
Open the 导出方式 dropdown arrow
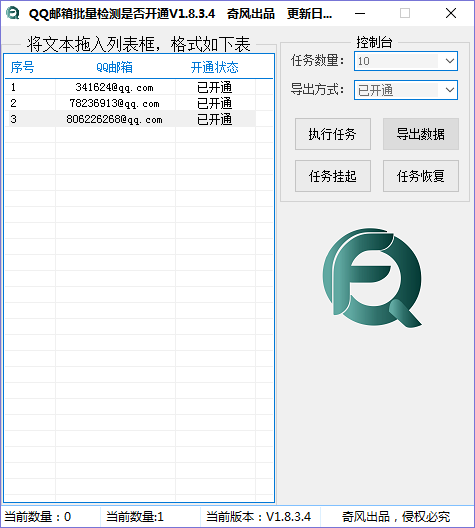[449, 90]
